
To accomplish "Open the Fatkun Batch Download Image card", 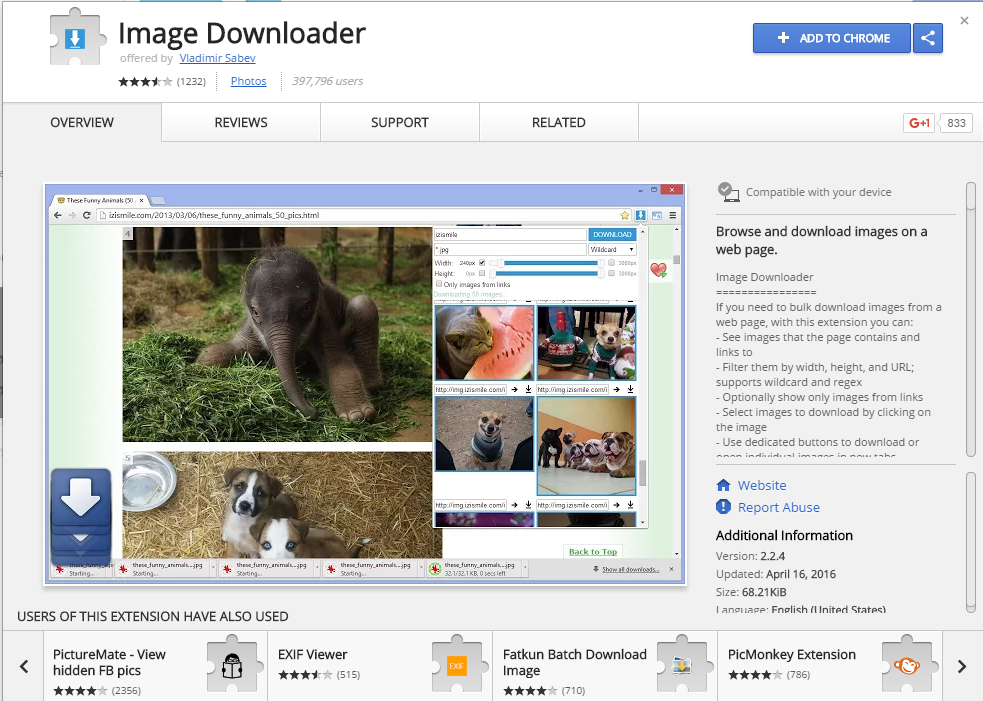I will point(605,666).
